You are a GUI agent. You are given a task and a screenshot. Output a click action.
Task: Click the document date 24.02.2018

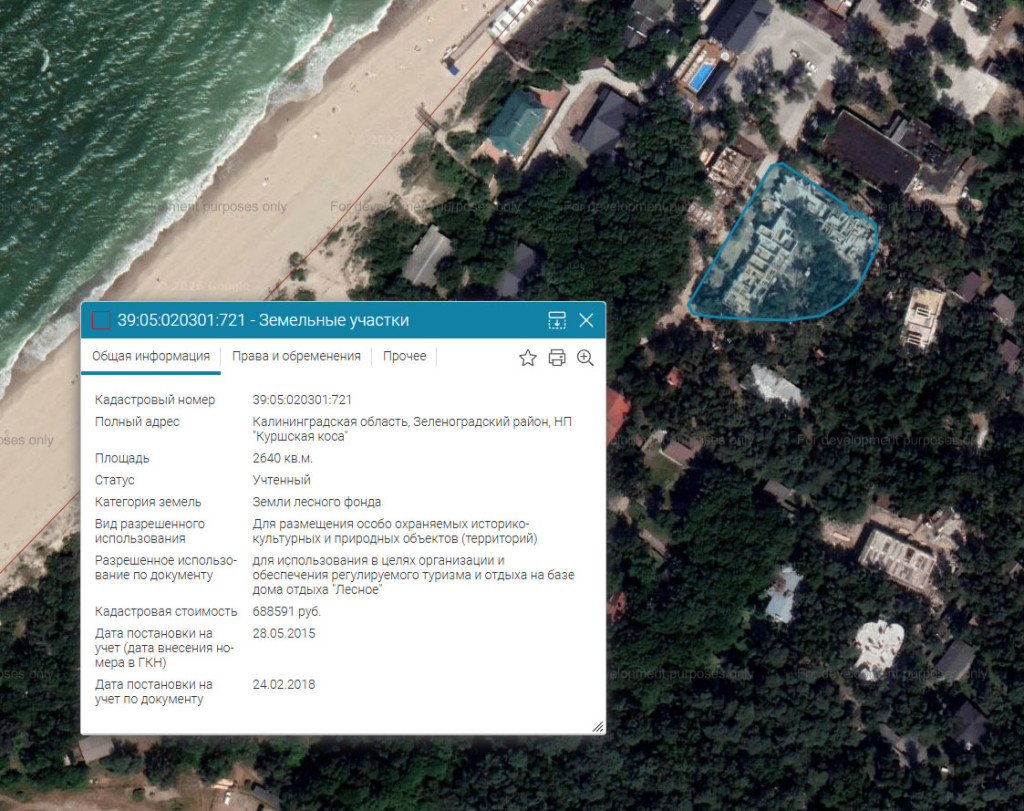tap(283, 684)
